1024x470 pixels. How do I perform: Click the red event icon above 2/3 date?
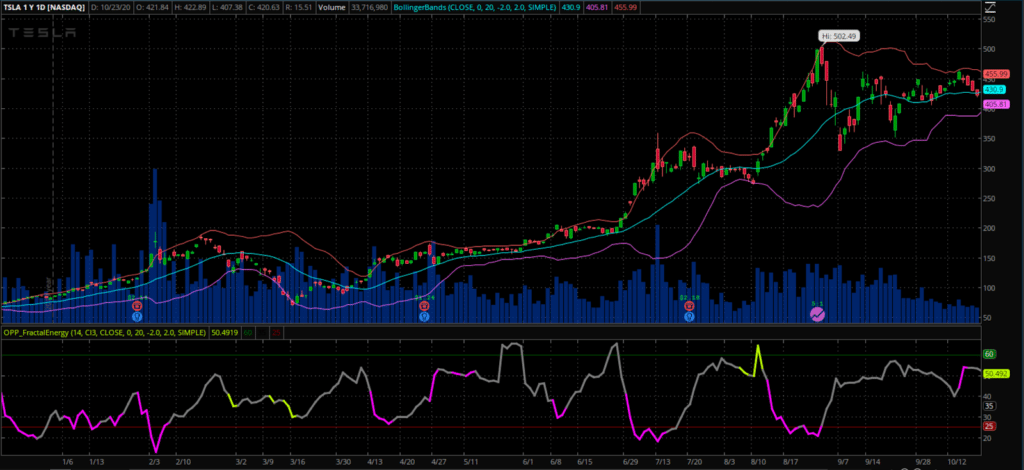click(x=137, y=306)
